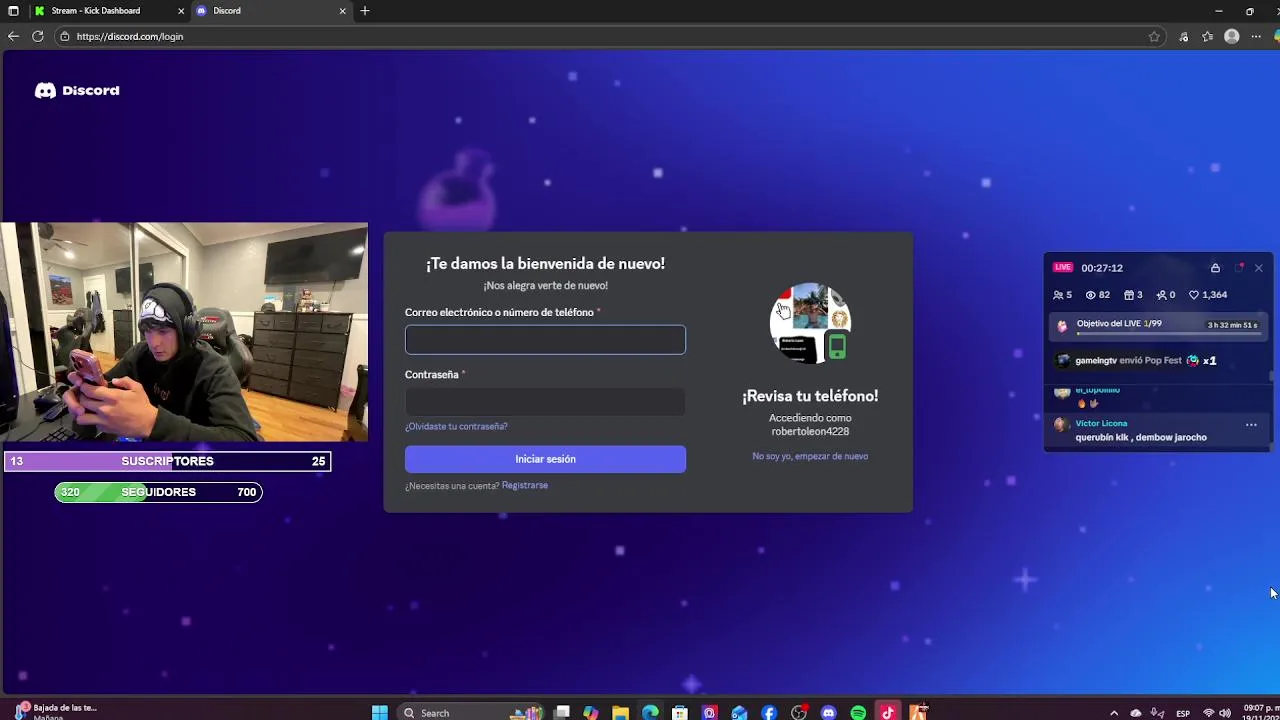Click the SEGUIDORES goal bar

tap(158, 492)
